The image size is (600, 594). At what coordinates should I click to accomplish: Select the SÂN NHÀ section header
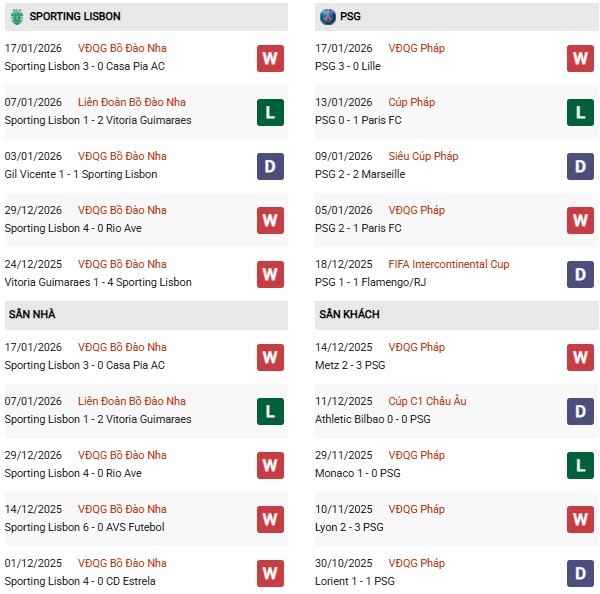[x=32, y=315]
